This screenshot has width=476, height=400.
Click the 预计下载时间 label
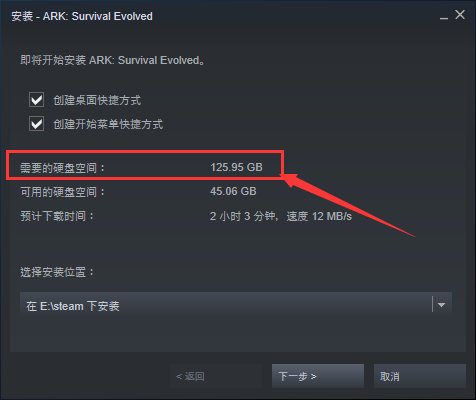point(57,216)
